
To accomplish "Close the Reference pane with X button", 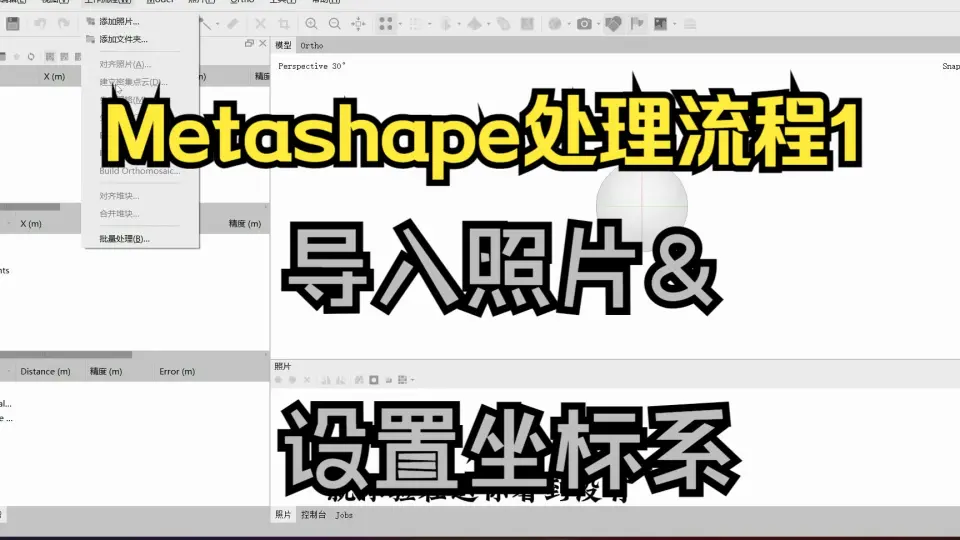I will click(x=263, y=43).
